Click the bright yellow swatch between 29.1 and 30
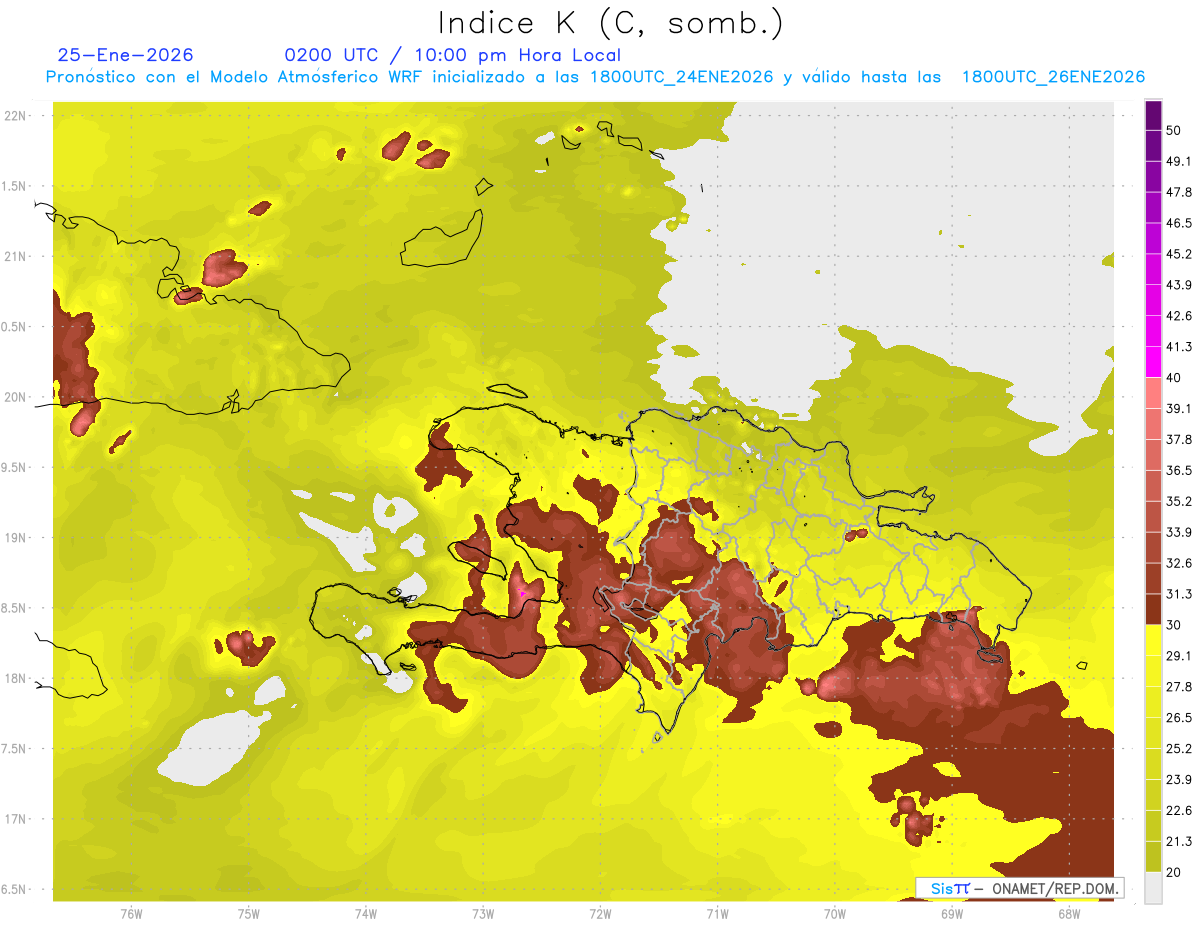This screenshot has height=927, width=1200. click(1153, 640)
